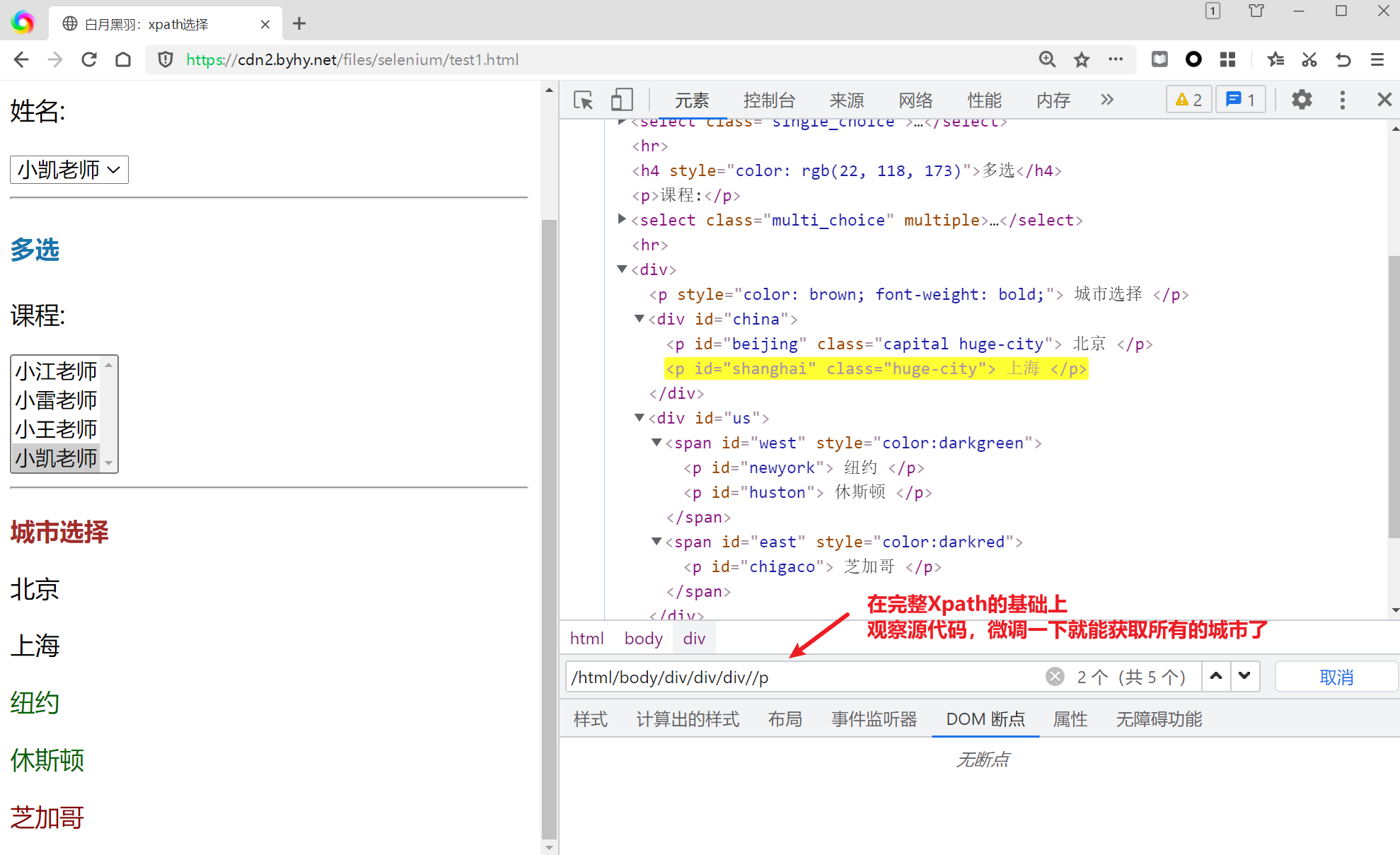
Task: Close the xpath选择 browser tab
Action: (265, 24)
